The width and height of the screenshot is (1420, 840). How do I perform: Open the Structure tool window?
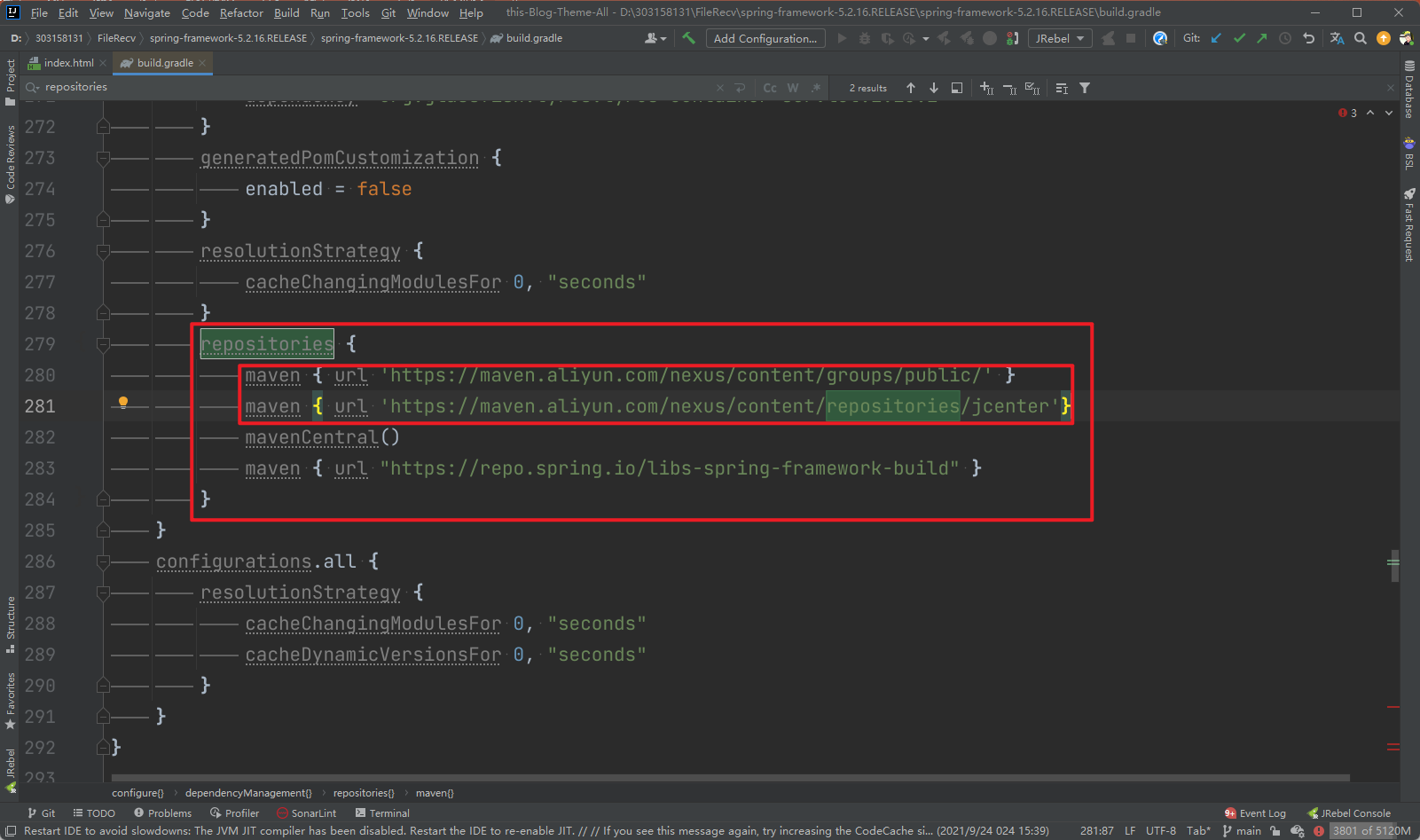coord(10,624)
